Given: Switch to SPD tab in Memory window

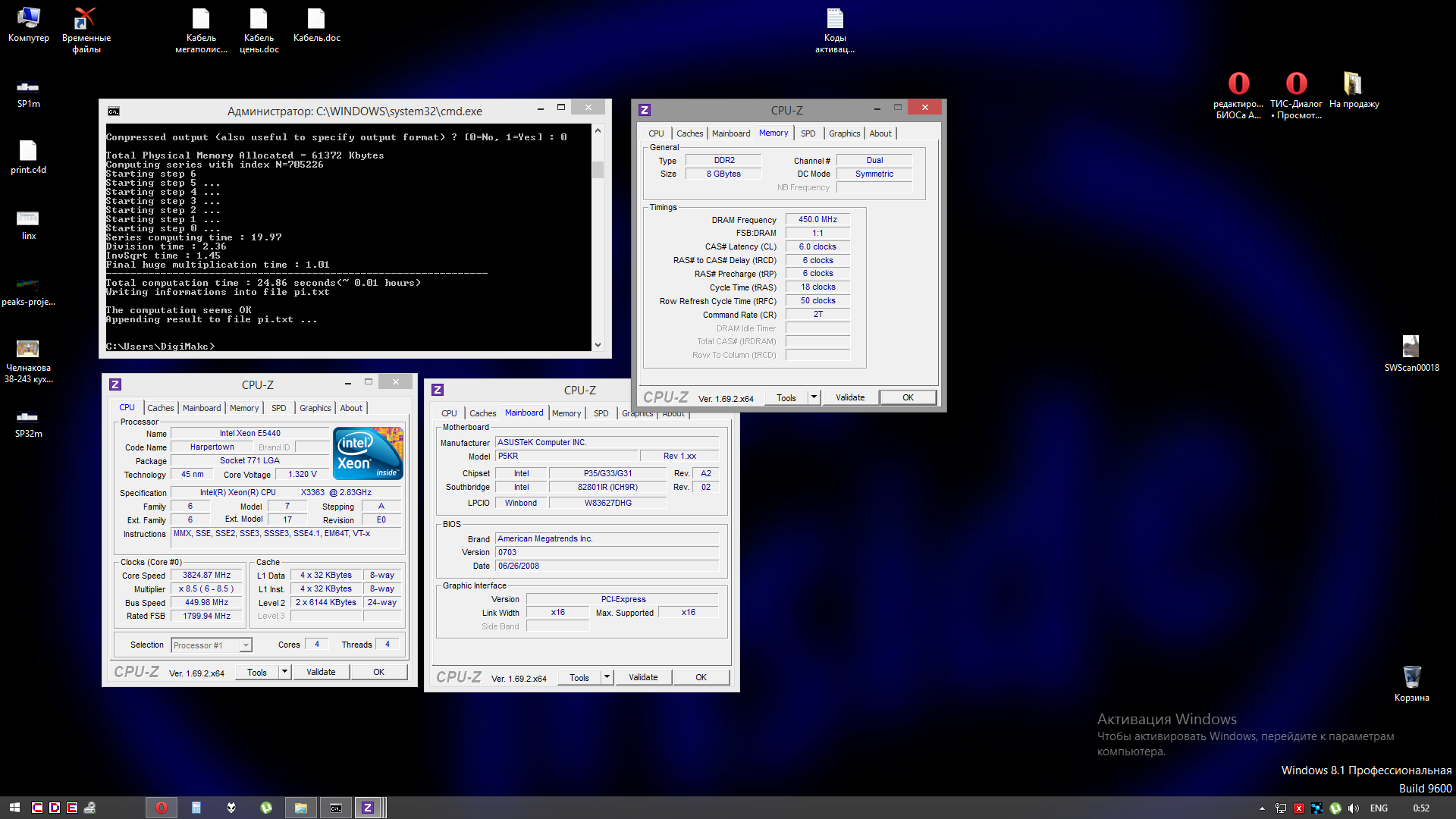Looking at the screenshot, I should click(808, 133).
